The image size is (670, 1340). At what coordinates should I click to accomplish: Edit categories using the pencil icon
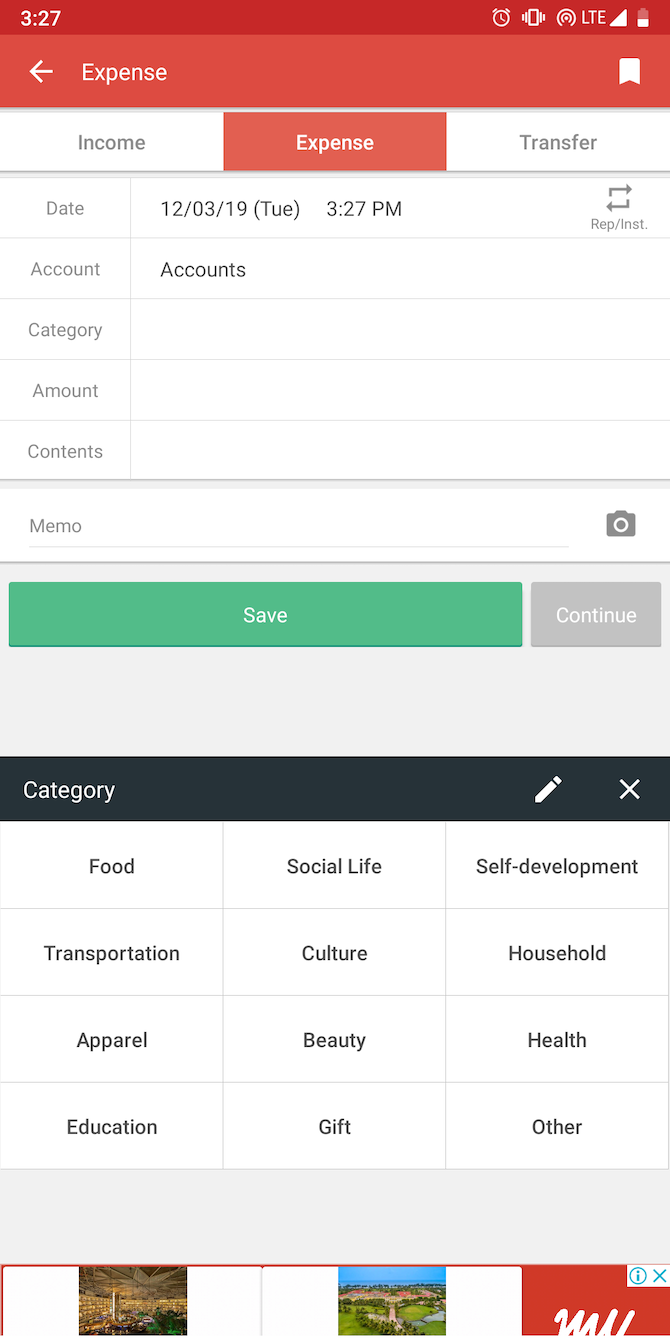[548, 789]
